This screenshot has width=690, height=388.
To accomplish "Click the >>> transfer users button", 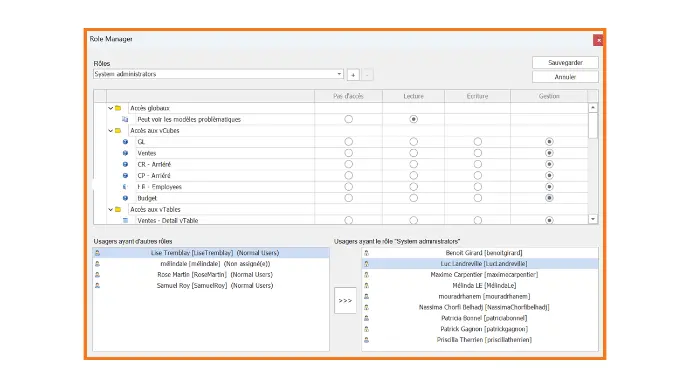I will pos(345,300).
